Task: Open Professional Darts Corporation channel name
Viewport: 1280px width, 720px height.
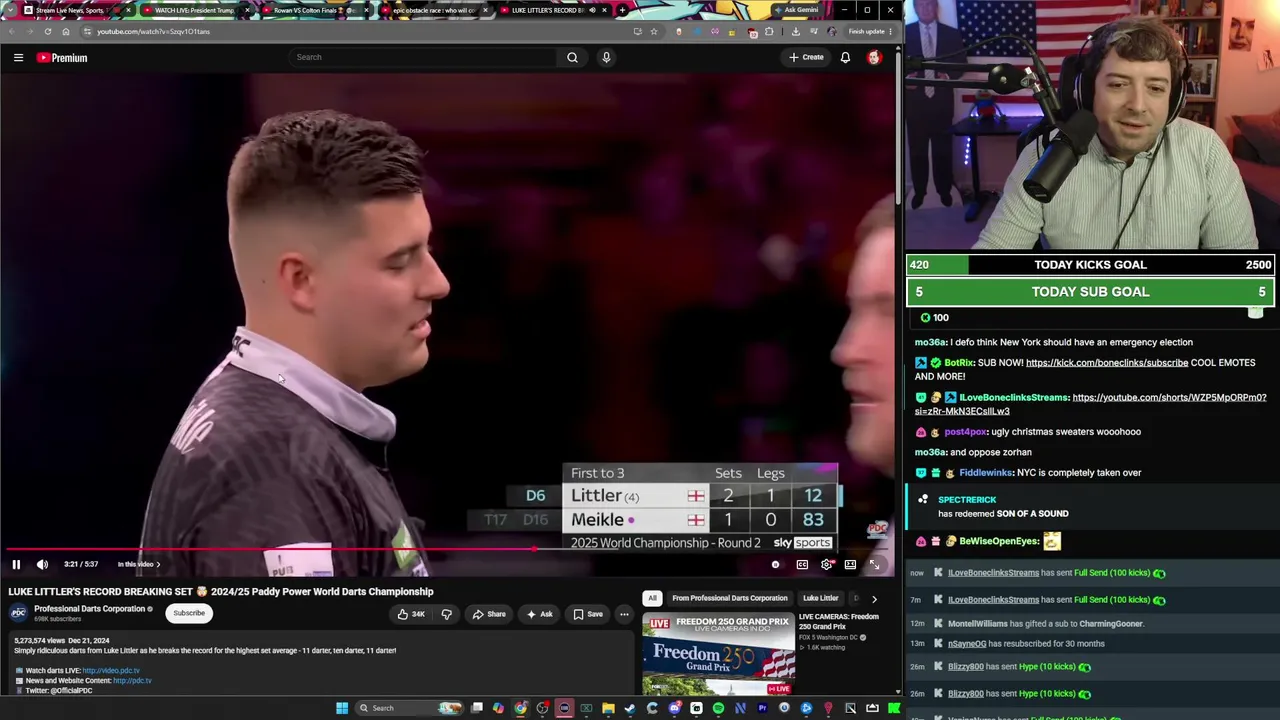Action: (x=89, y=609)
